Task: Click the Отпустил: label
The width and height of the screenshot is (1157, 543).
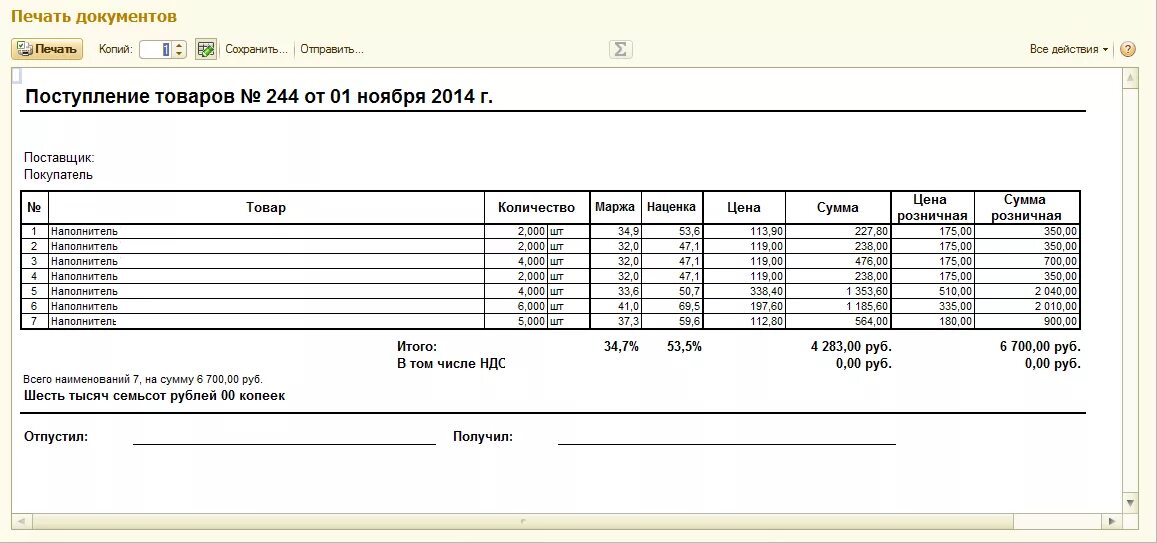Action: [x=56, y=437]
